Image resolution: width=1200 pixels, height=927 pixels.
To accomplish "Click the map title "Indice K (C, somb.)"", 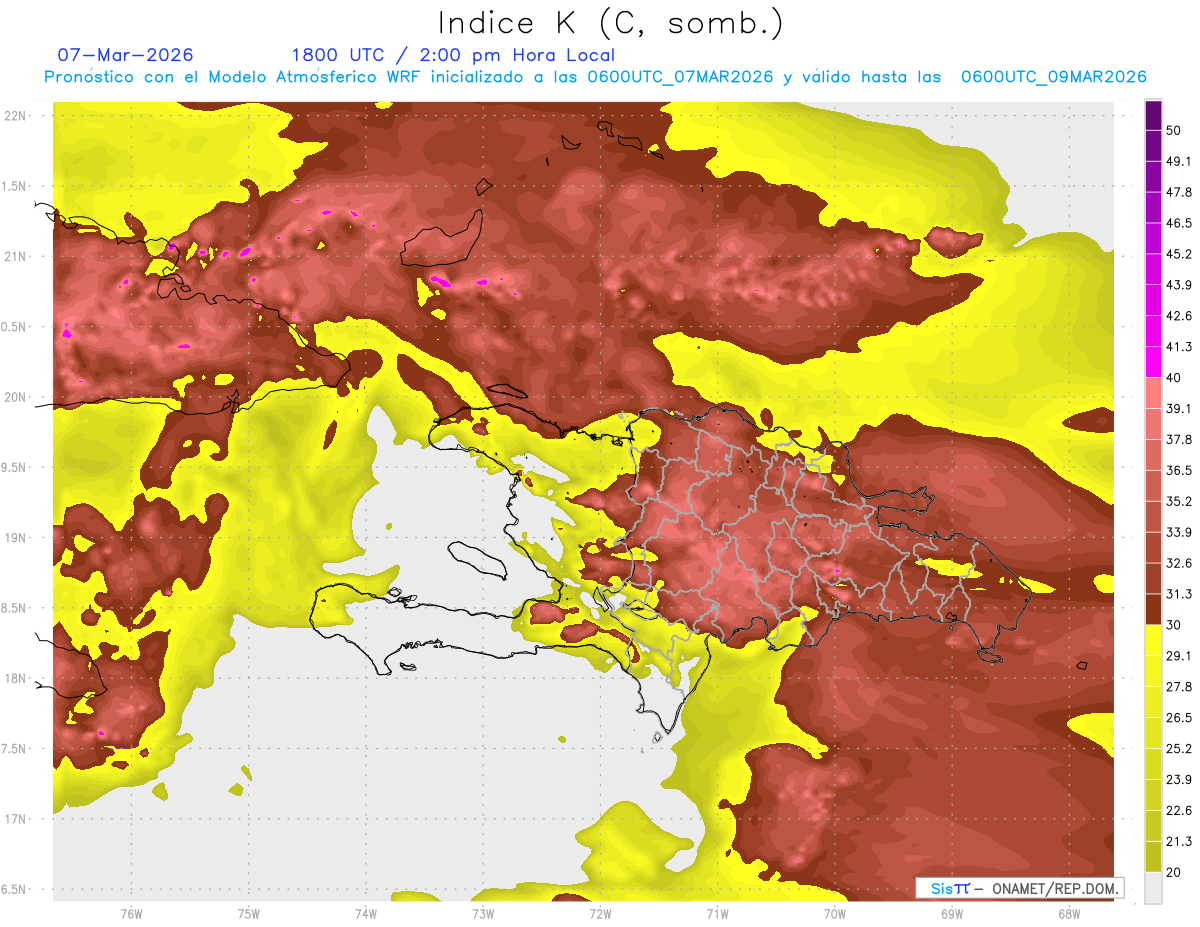I will click(611, 24).
